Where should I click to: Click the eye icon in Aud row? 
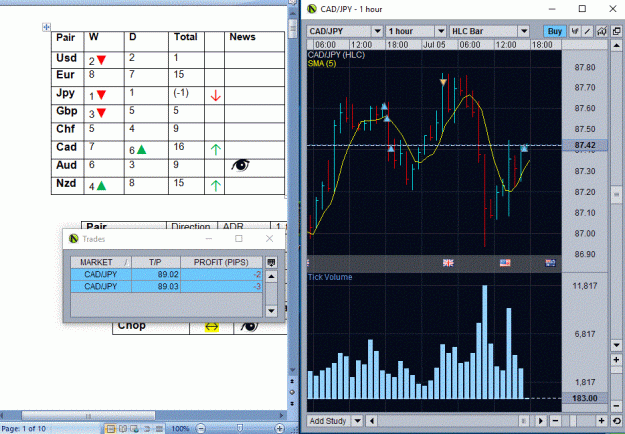[240, 165]
